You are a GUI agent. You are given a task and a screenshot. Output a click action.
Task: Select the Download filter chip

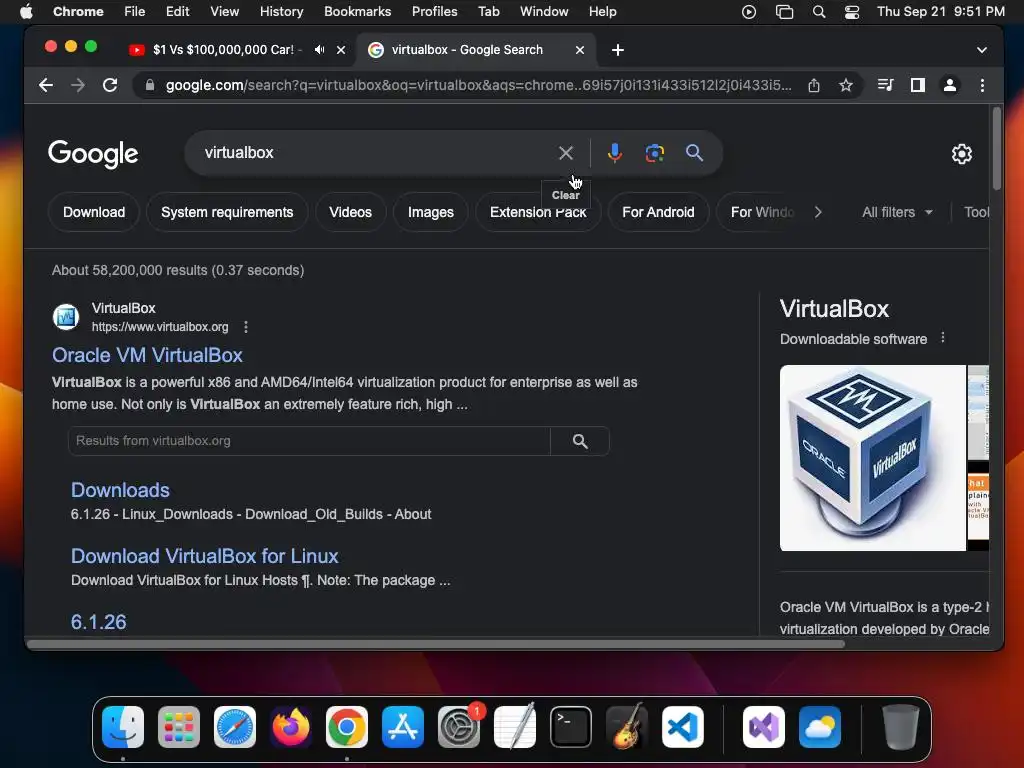[94, 212]
